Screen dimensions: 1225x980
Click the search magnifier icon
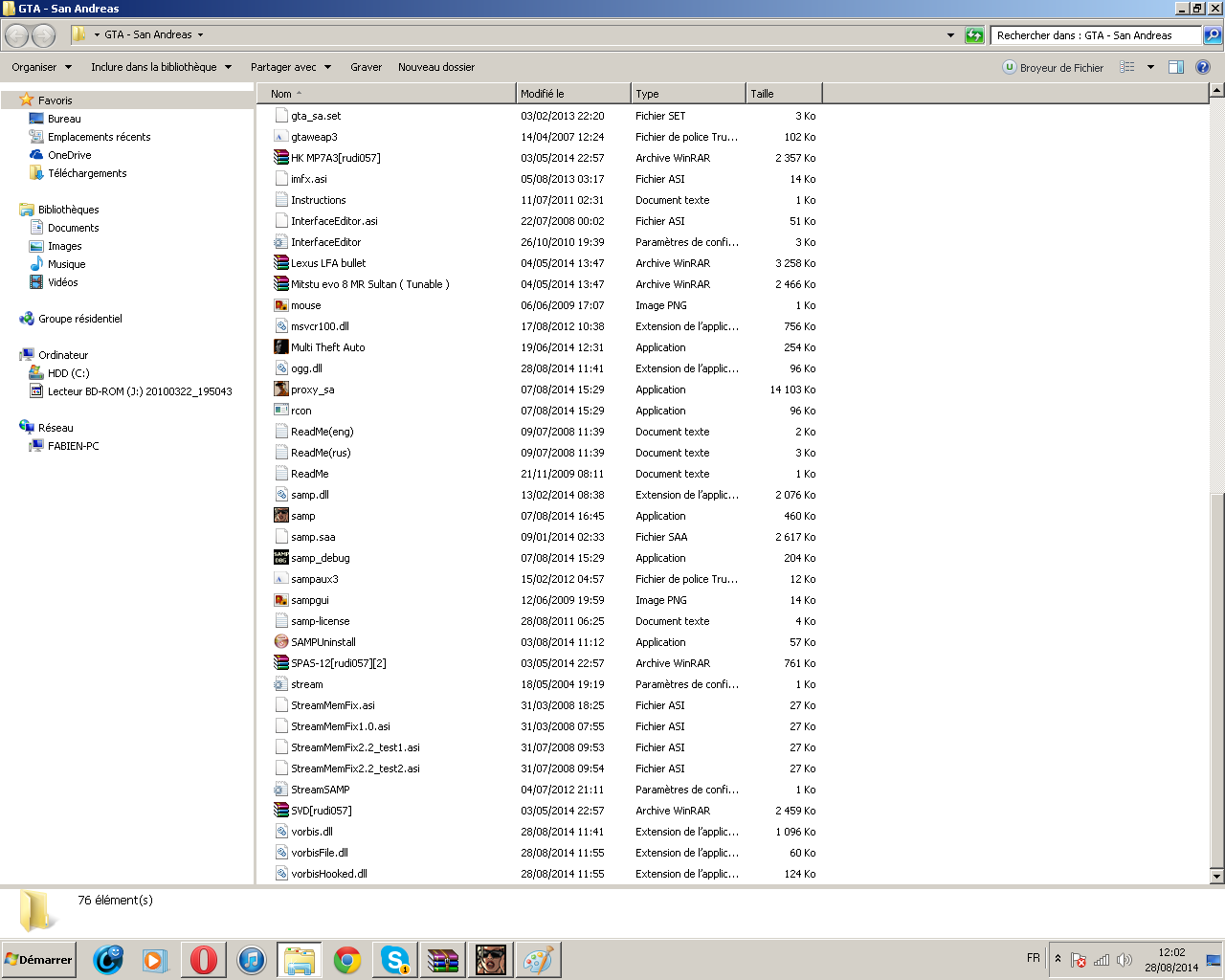1213,35
